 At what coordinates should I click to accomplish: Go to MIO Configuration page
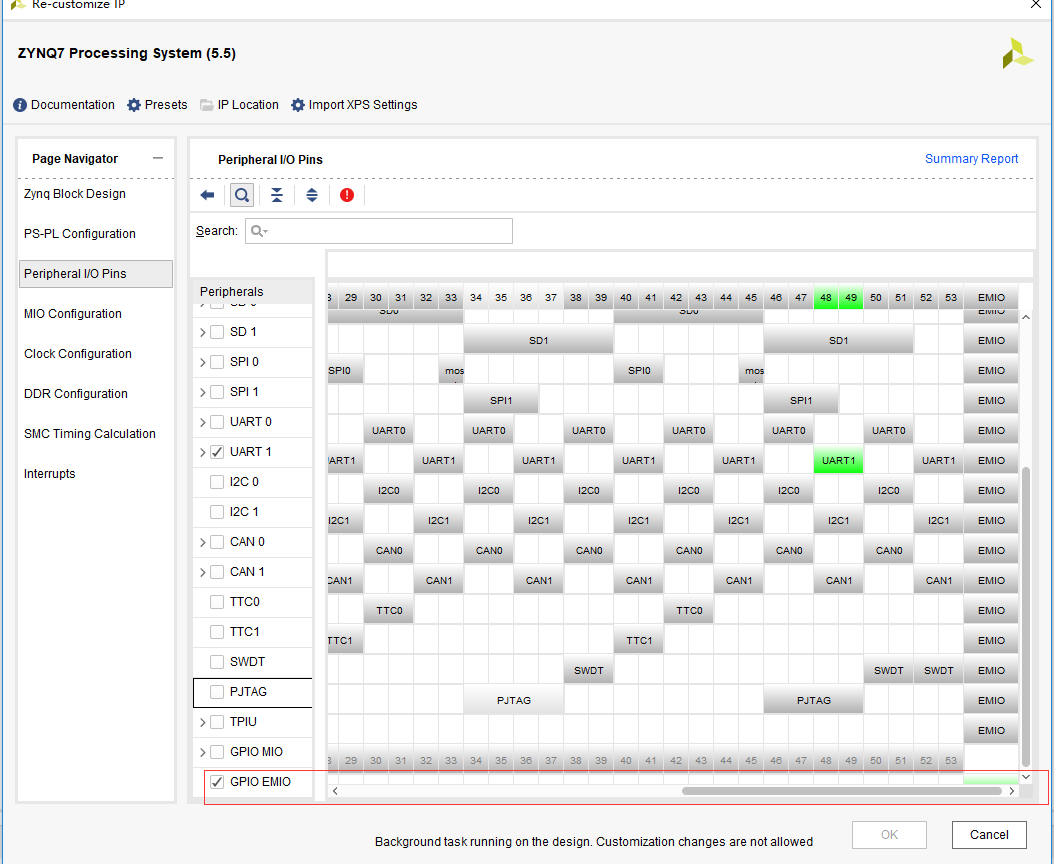pos(73,314)
